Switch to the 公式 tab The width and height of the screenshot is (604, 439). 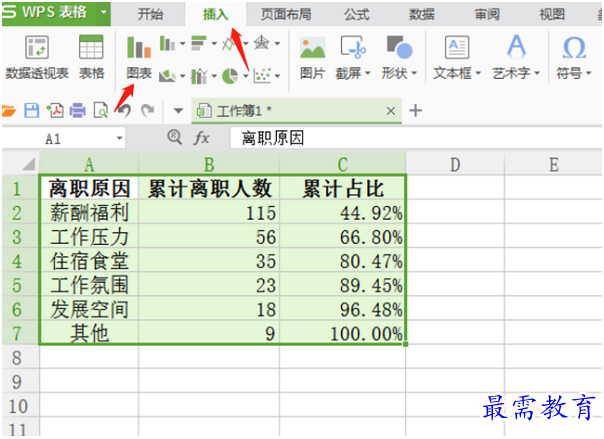click(x=357, y=15)
